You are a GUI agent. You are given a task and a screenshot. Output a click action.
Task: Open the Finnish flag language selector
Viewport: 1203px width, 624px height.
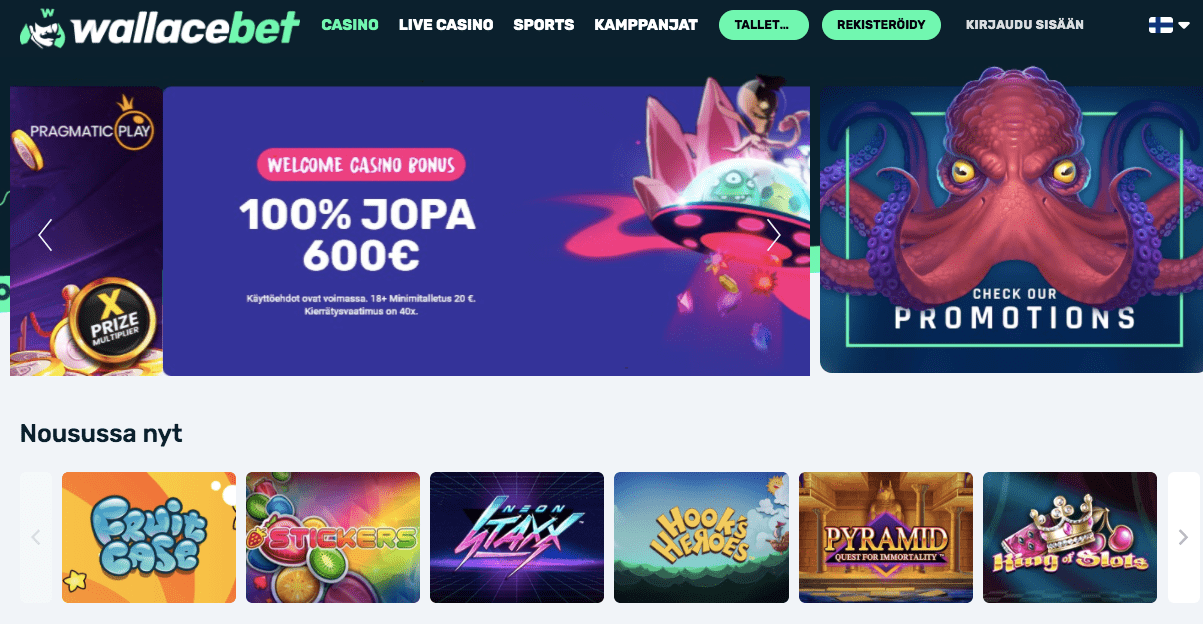(x=1168, y=25)
